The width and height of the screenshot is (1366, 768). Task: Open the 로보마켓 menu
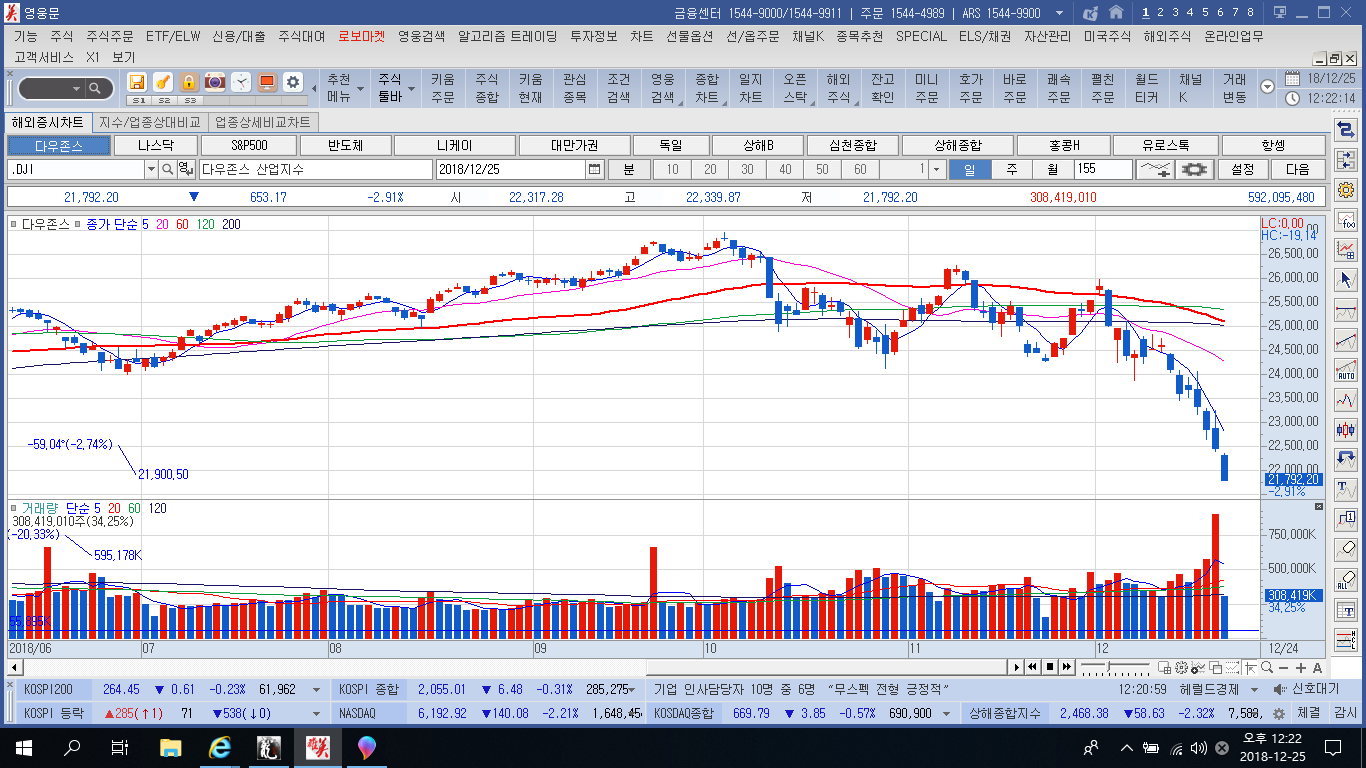(x=362, y=36)
